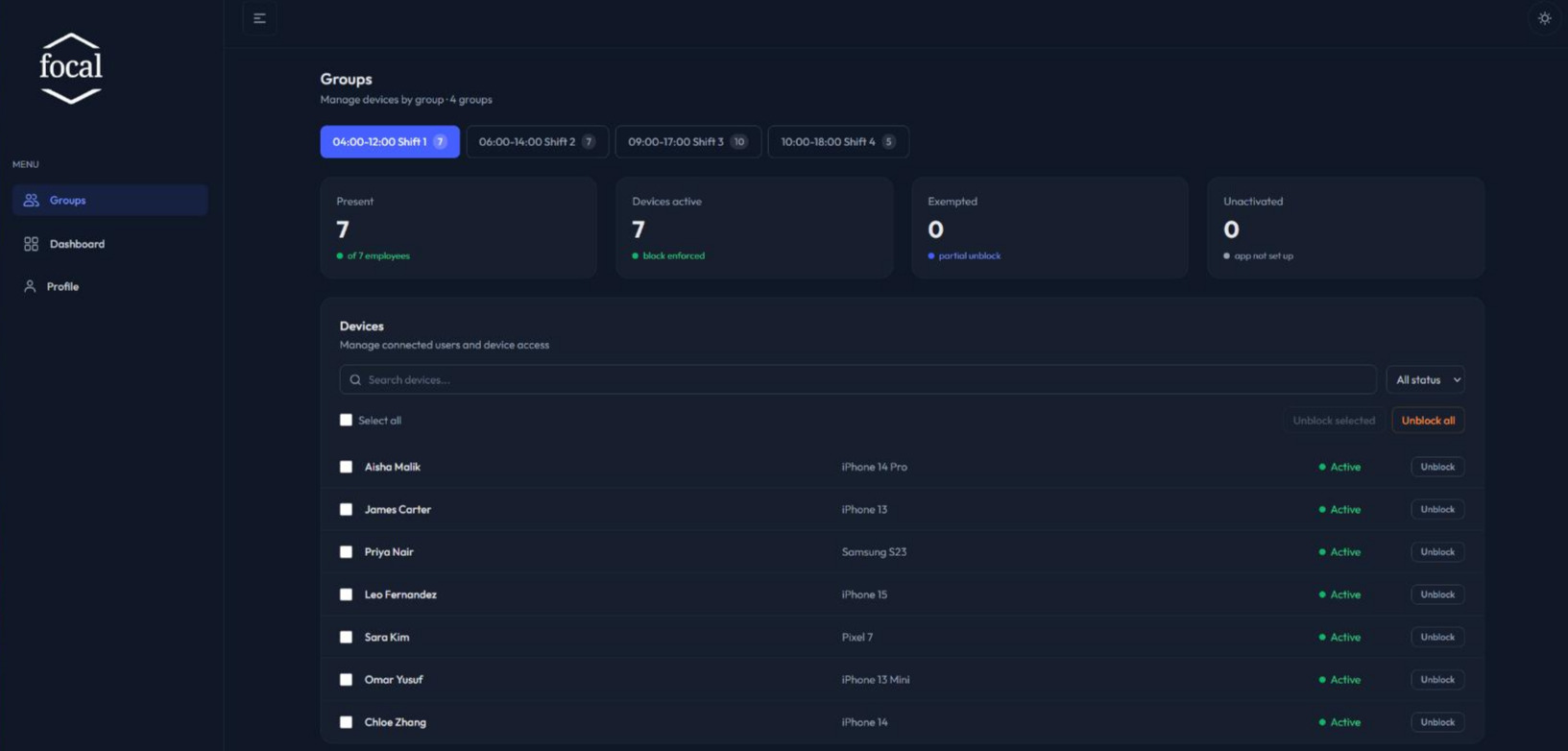The width and height of the screenshot is (1568, 751).
Task: Click the Search devices input field
Action: [857, 379]
